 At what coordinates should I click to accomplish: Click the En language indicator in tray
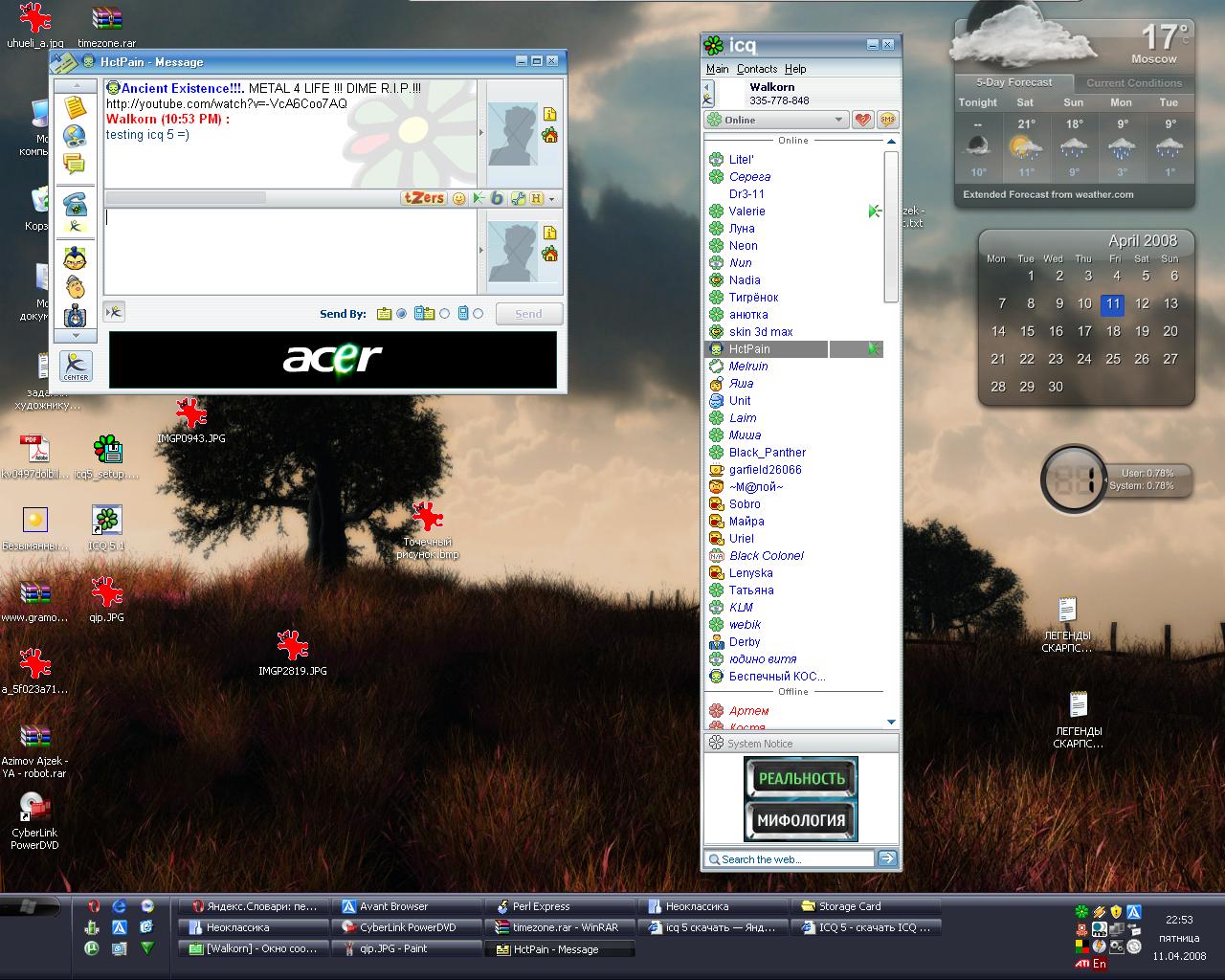coord(1099,964)
